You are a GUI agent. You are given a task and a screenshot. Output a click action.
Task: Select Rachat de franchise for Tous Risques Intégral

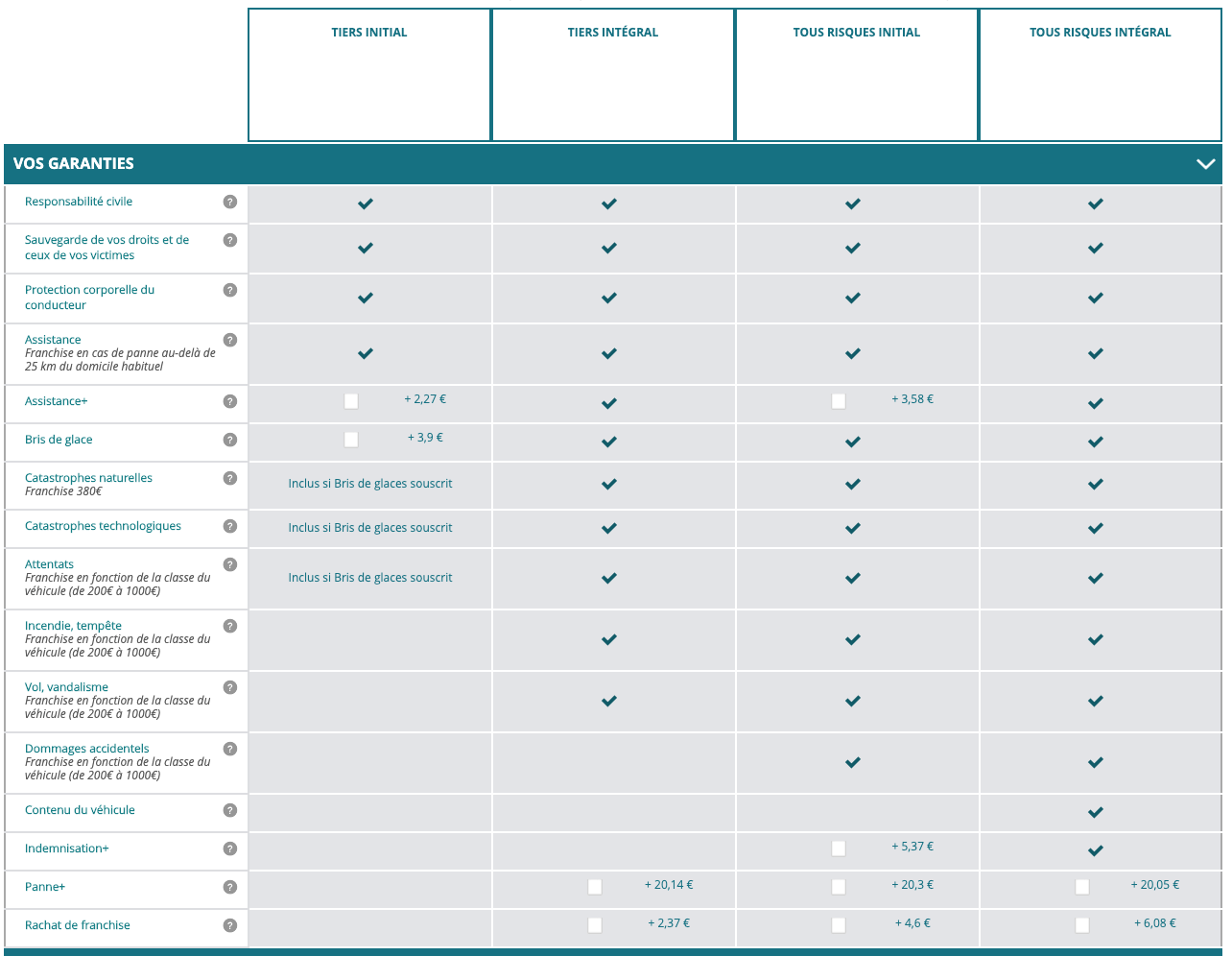[1082, 925]
